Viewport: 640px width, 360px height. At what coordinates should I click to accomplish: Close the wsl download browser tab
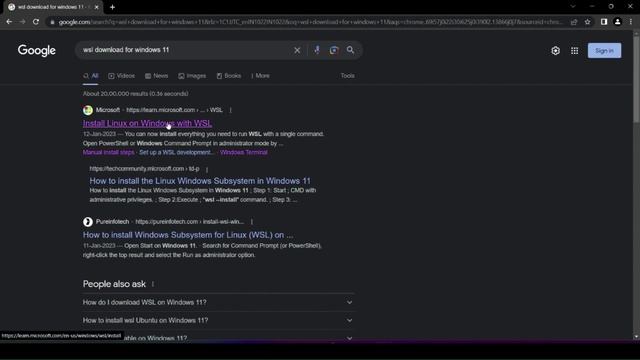(96, 7)
